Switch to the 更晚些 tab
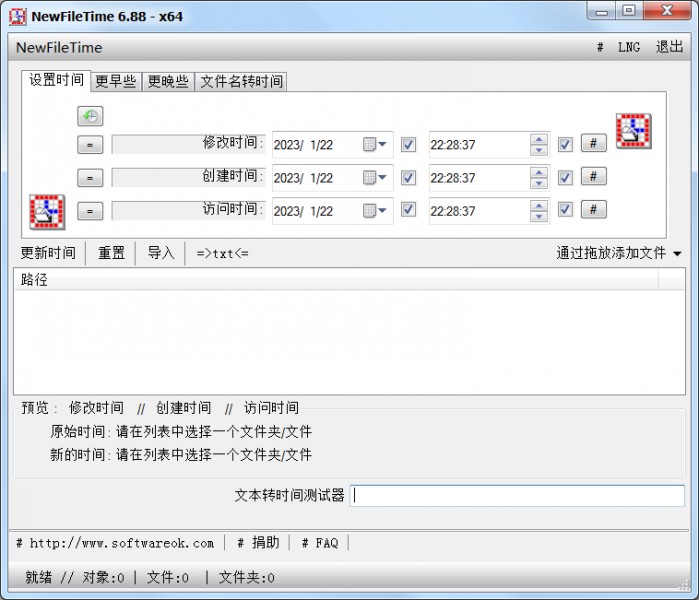 168,82
